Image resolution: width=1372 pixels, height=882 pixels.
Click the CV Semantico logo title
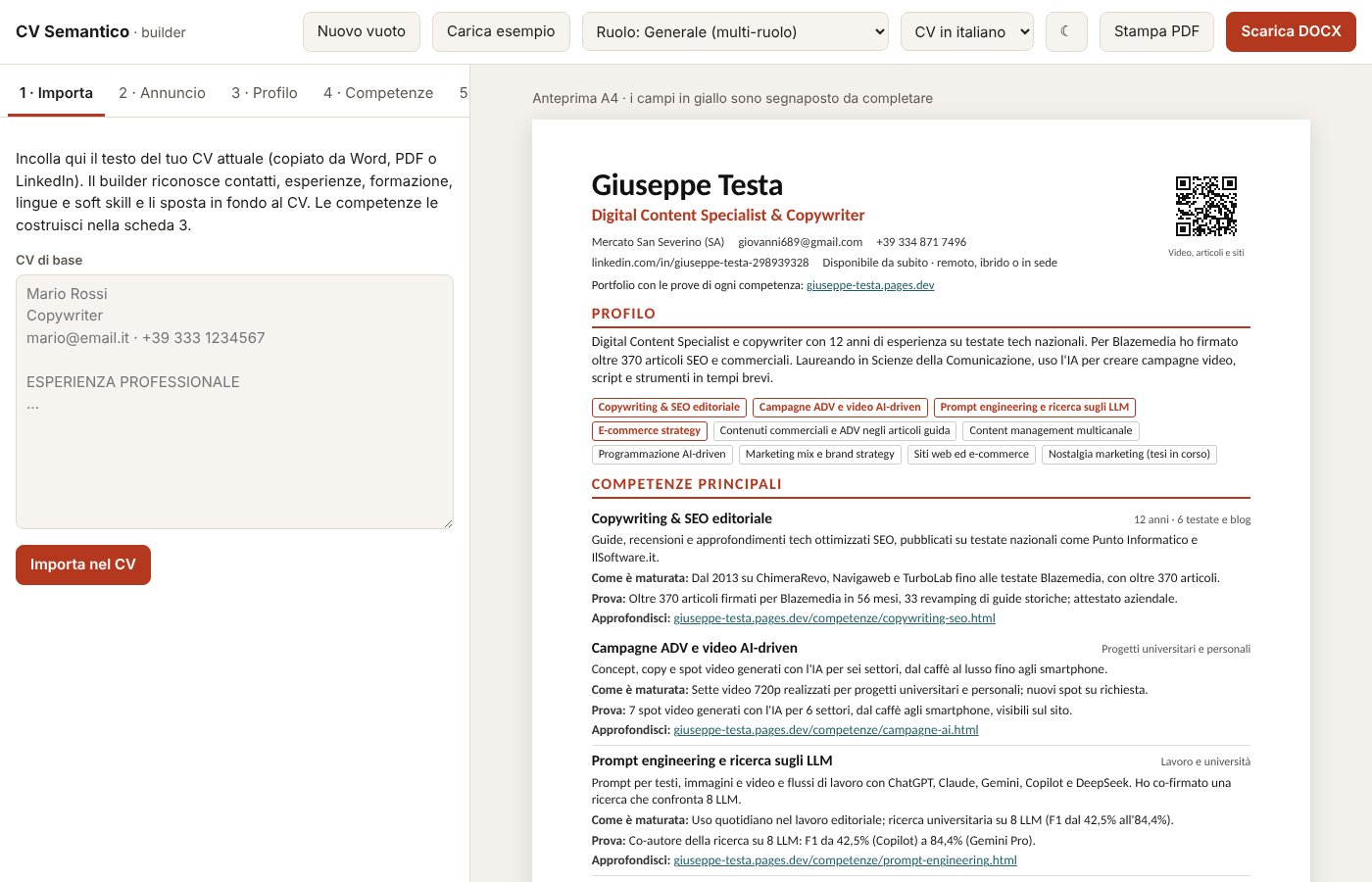(x=73, y=31)
